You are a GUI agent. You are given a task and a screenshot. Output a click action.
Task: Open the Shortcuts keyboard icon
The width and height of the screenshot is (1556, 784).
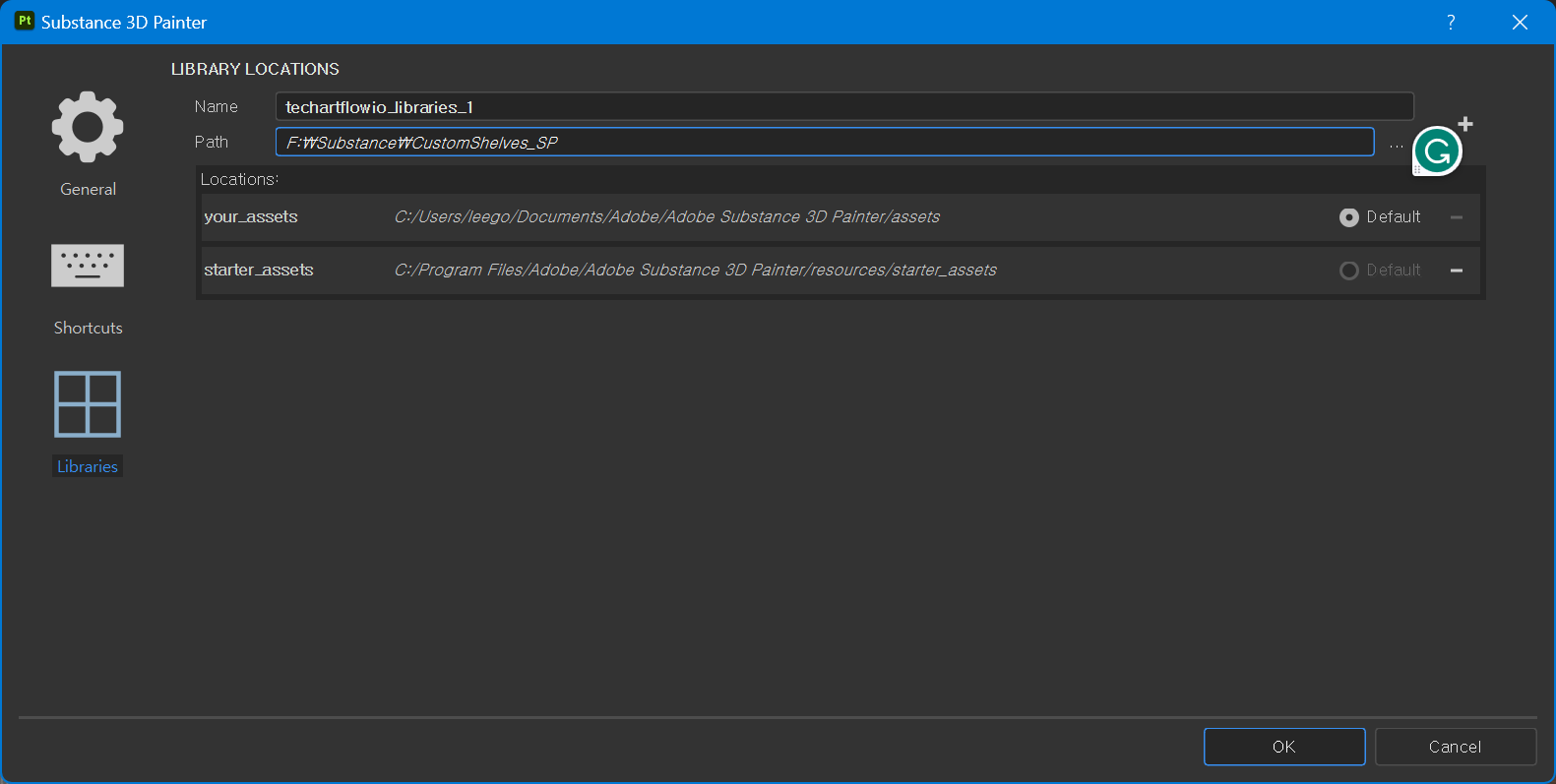click(88, 266)
